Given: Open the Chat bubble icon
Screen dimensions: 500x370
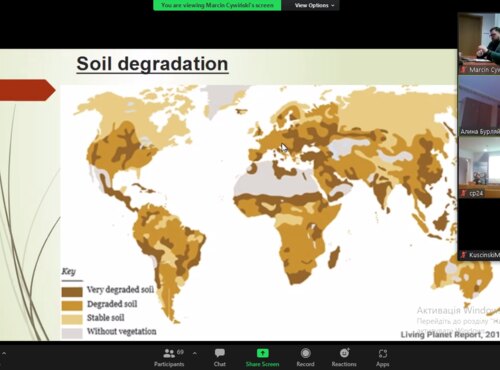Looking at the screenshot, I should 220,353.
